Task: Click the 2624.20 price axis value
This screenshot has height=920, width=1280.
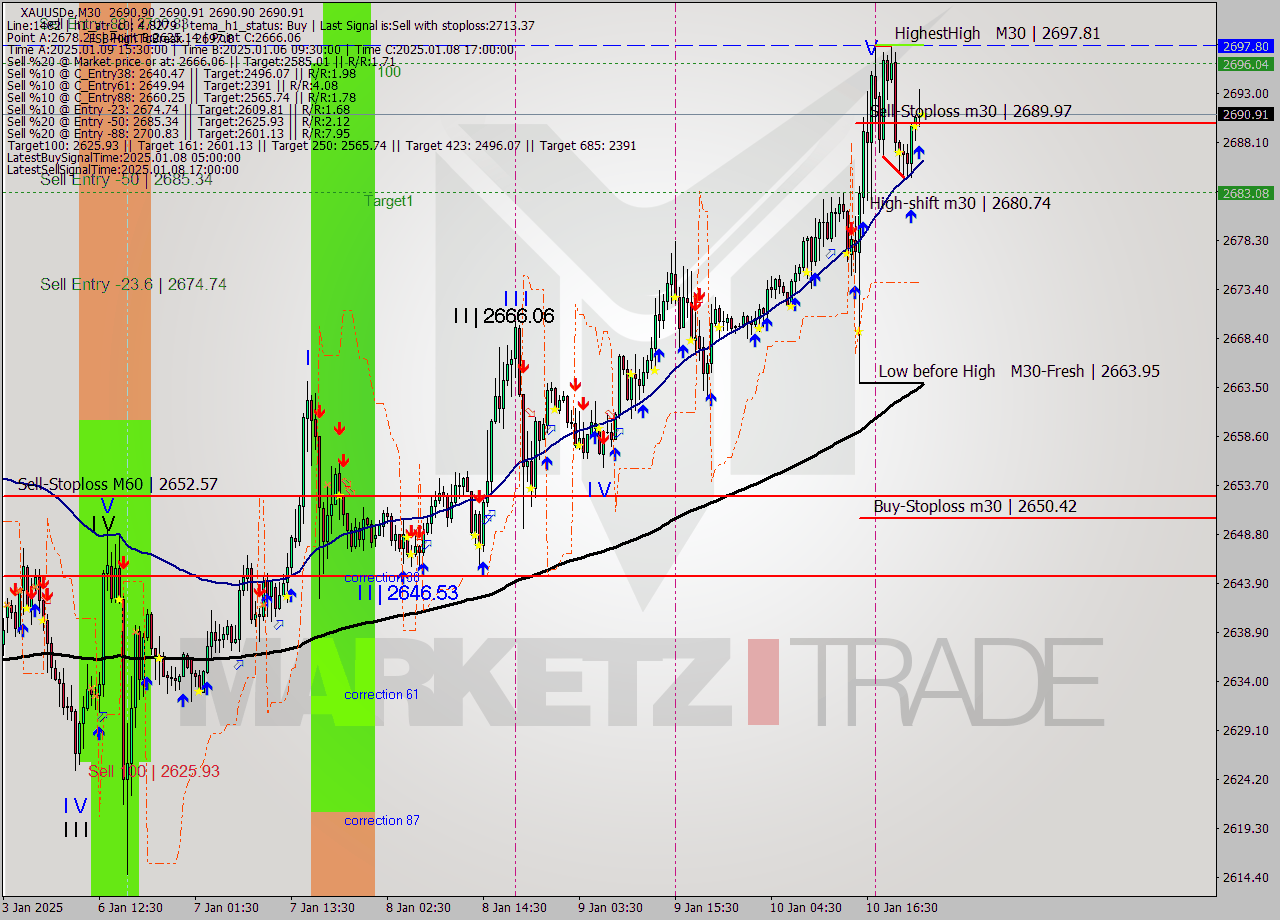Action: 1245,779
